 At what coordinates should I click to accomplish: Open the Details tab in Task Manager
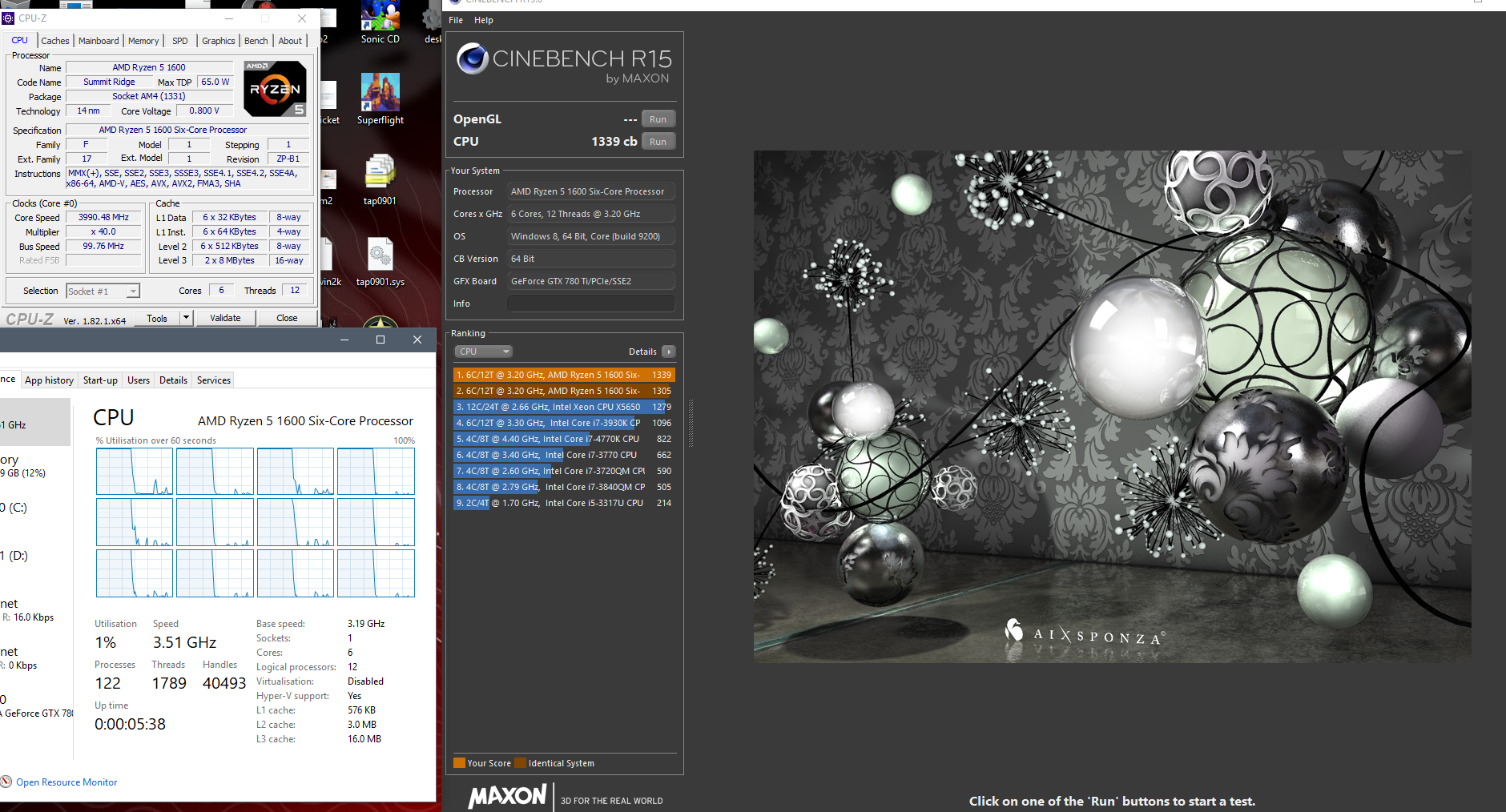point(173,380)
